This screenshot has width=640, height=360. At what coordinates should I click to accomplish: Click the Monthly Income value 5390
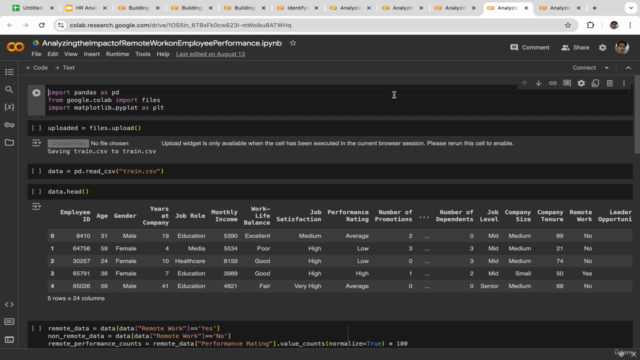coord(231,236)
